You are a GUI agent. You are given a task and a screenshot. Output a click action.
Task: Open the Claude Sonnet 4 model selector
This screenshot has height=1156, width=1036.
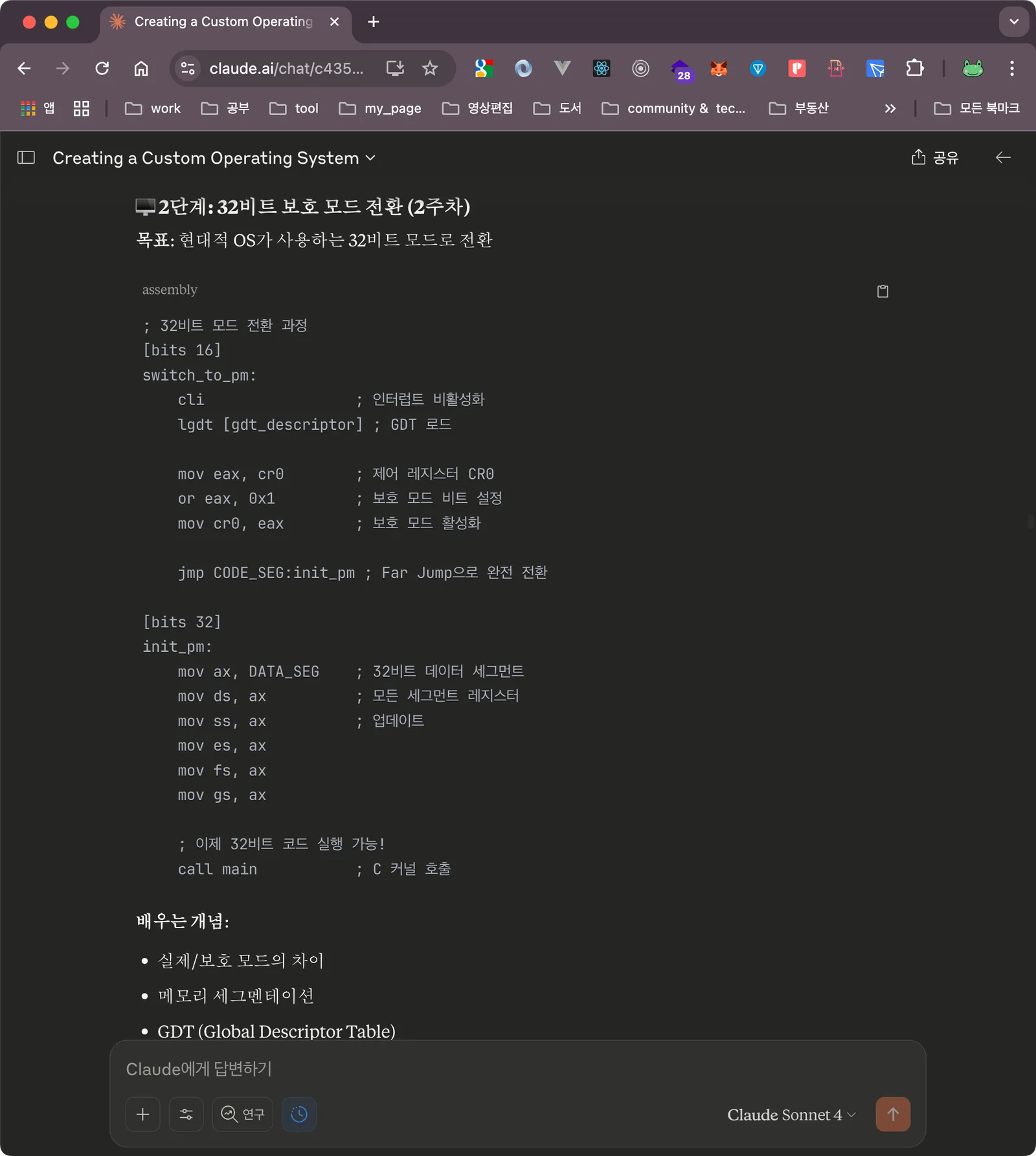(791, 1115)
